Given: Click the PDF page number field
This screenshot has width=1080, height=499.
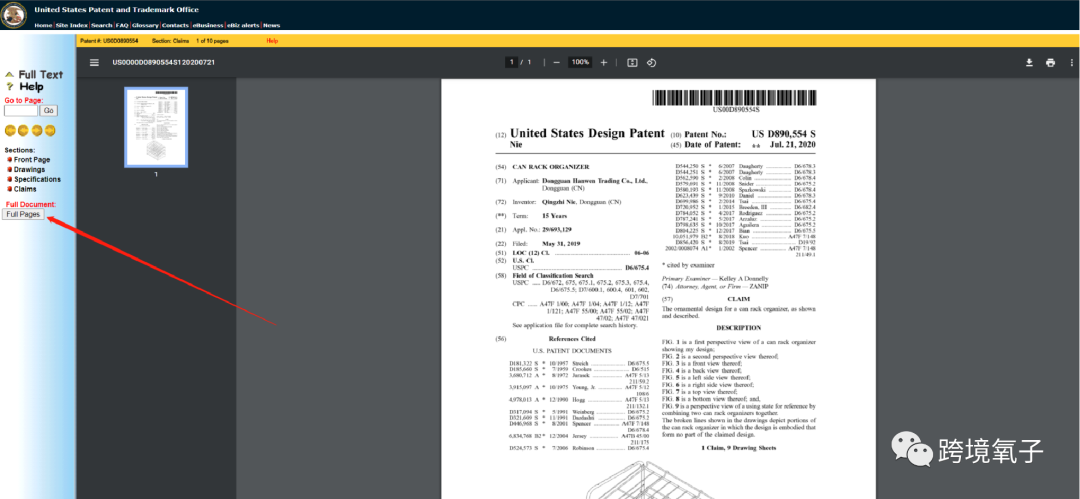Looking at the screenshot, I should click(x=512, y=63).
